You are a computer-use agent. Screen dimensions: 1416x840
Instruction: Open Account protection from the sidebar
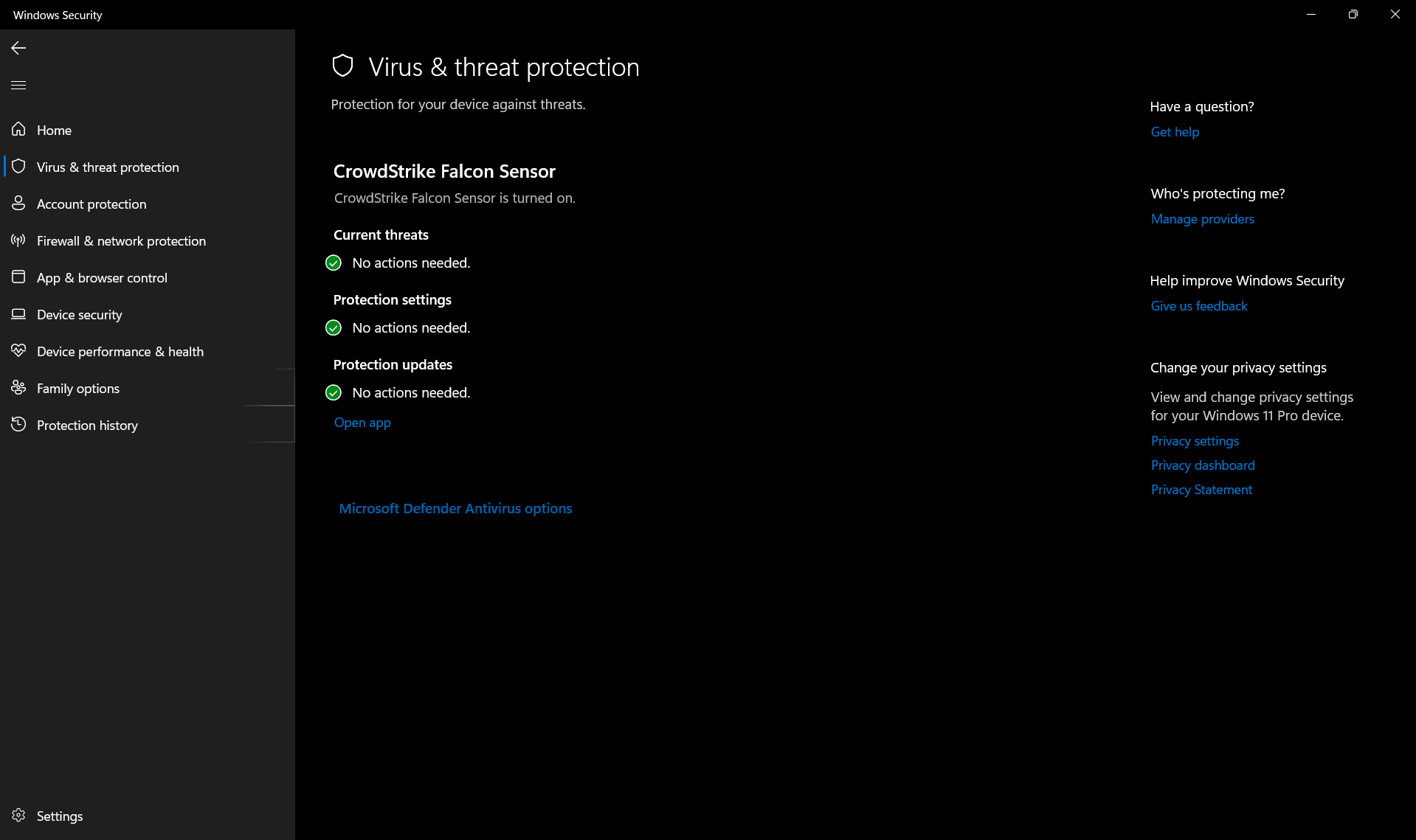point(91,204)
